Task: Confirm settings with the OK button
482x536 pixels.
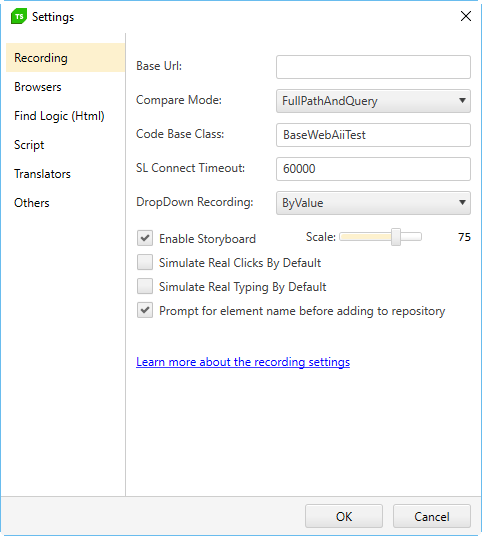Action: coord(344,516)
